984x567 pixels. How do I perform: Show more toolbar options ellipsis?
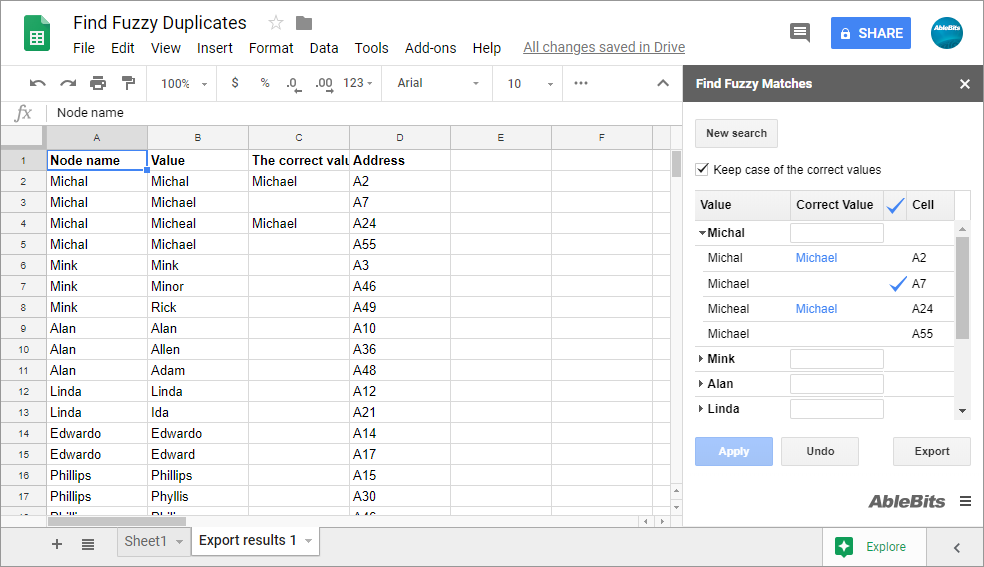[581, 83]
